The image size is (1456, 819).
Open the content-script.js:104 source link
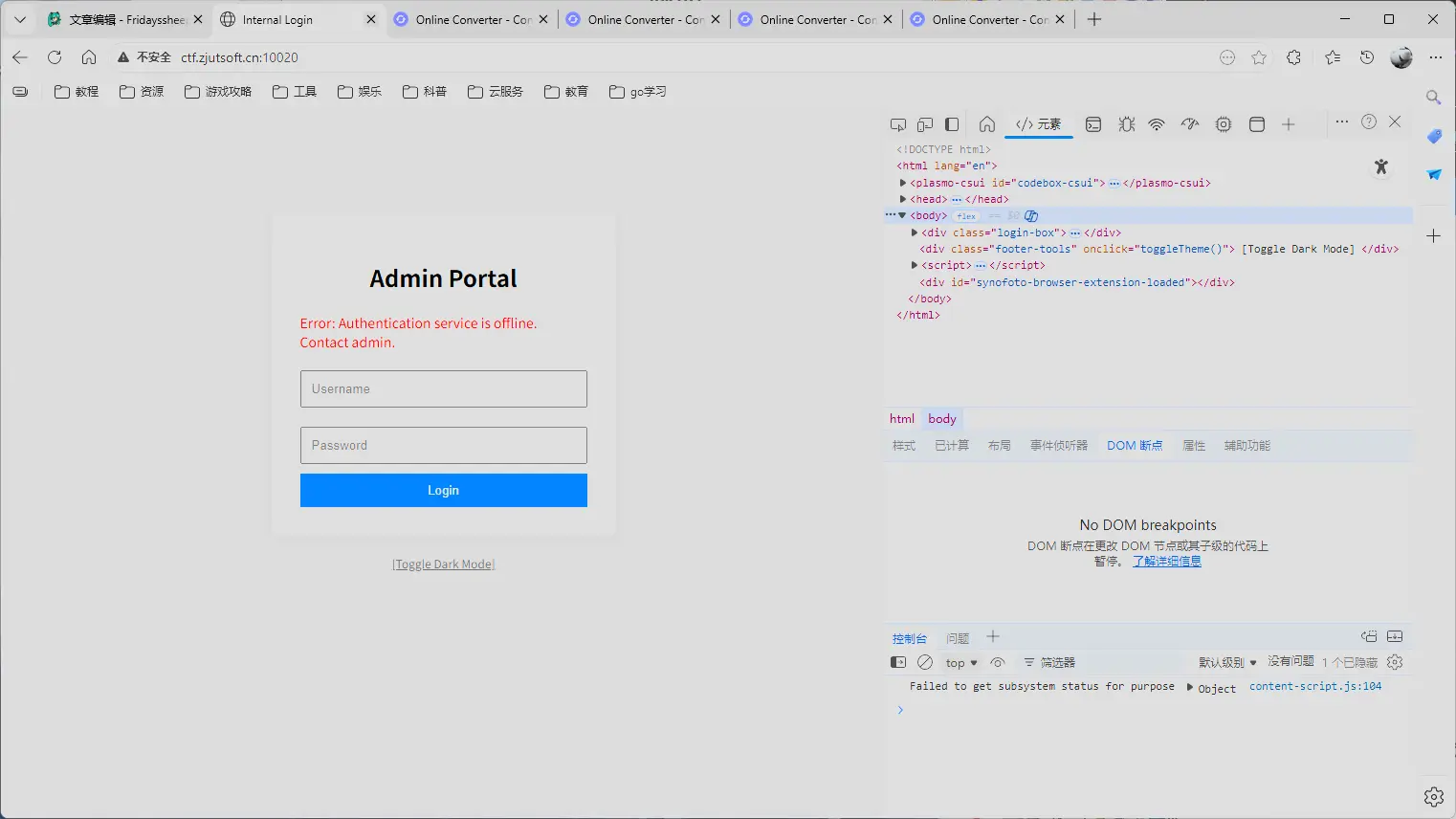click(1315, 686)
